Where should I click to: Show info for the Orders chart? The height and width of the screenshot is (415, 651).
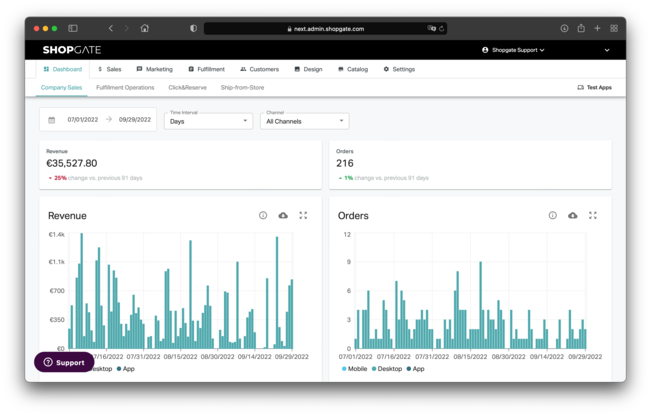[x=552, y=215]
